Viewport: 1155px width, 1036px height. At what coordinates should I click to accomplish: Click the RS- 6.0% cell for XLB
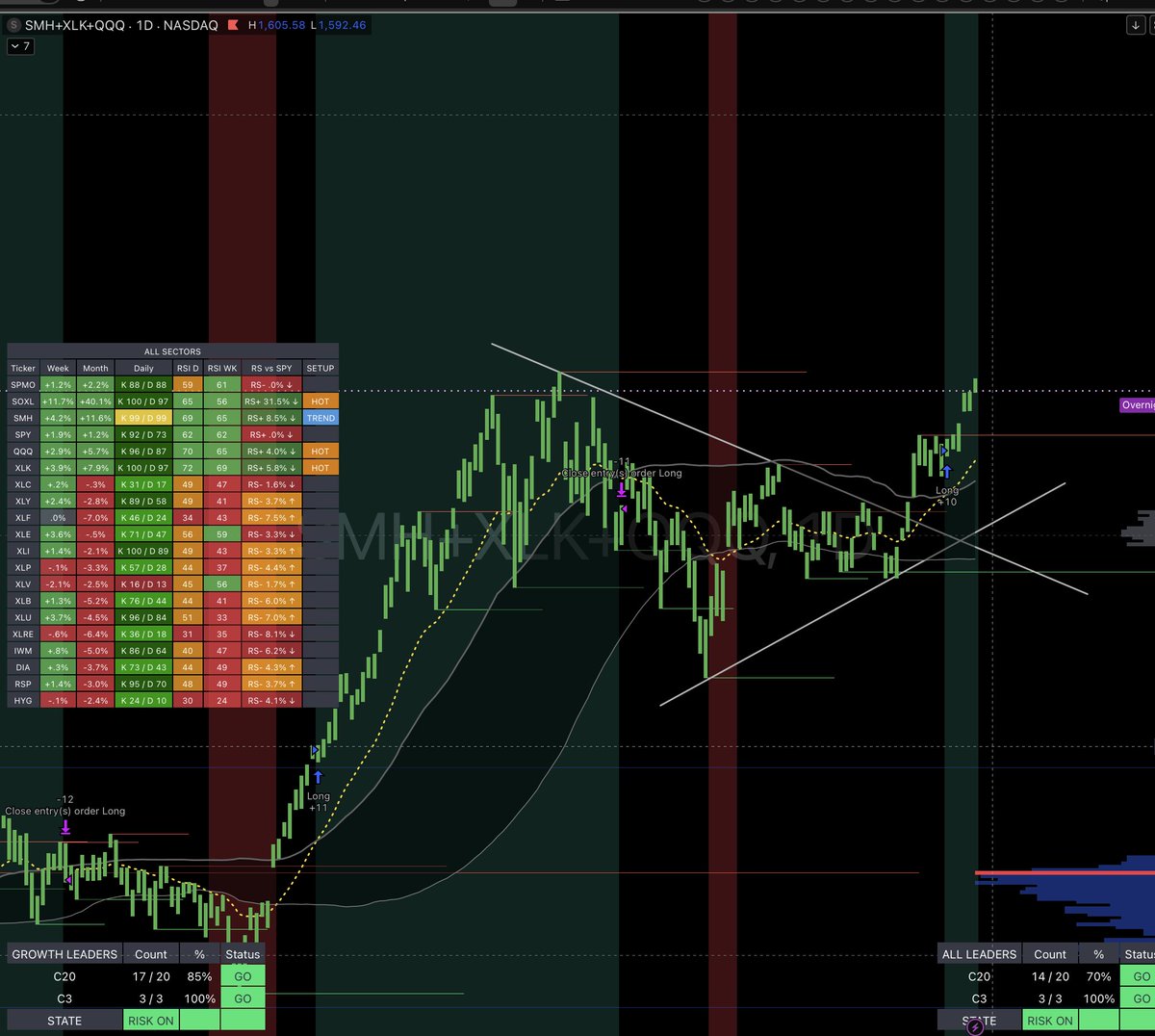(271, 601)
